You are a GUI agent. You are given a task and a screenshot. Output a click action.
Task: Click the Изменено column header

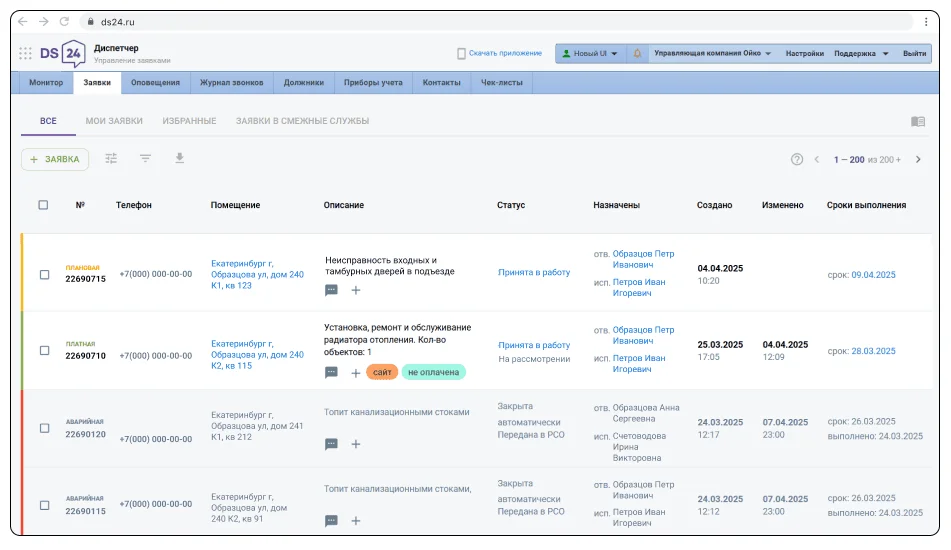tap(782, 205)
